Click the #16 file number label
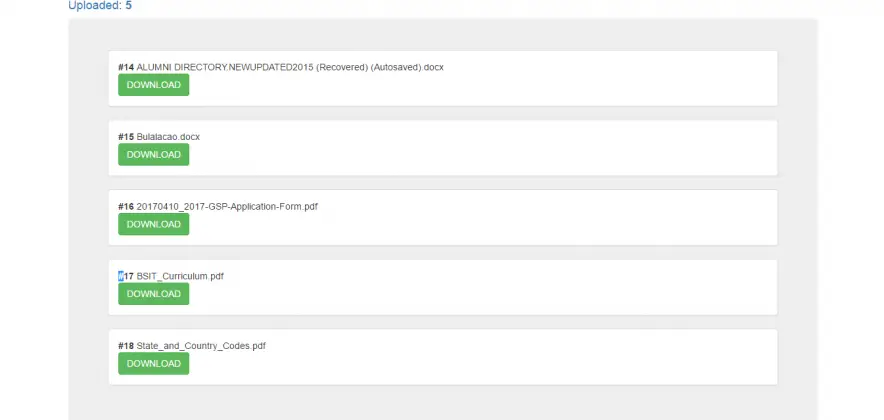Viewport: 884px width, 420px height. pyautogui.click(x=126, y=207)
